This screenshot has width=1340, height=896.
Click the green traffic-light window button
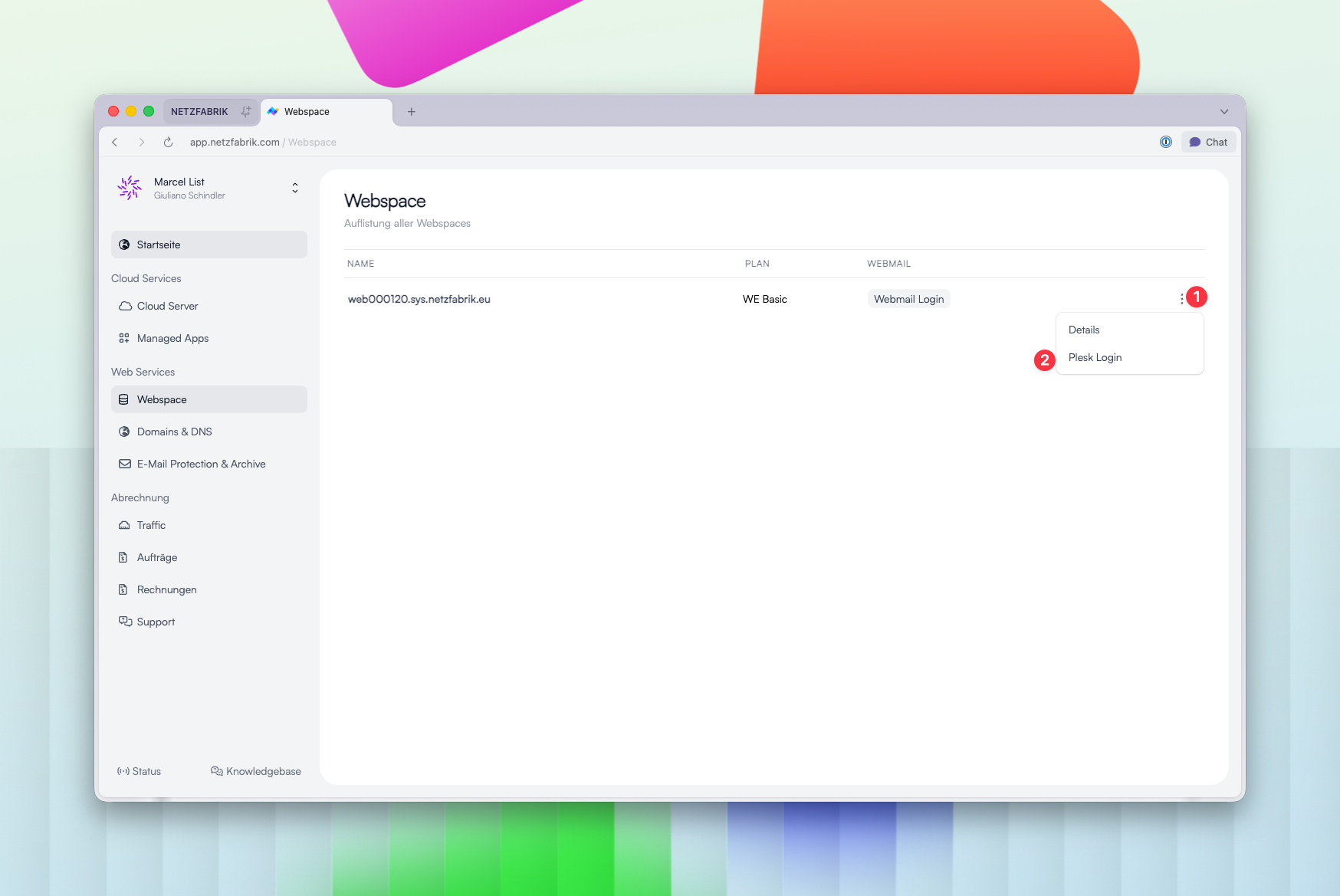coord(148,110)
